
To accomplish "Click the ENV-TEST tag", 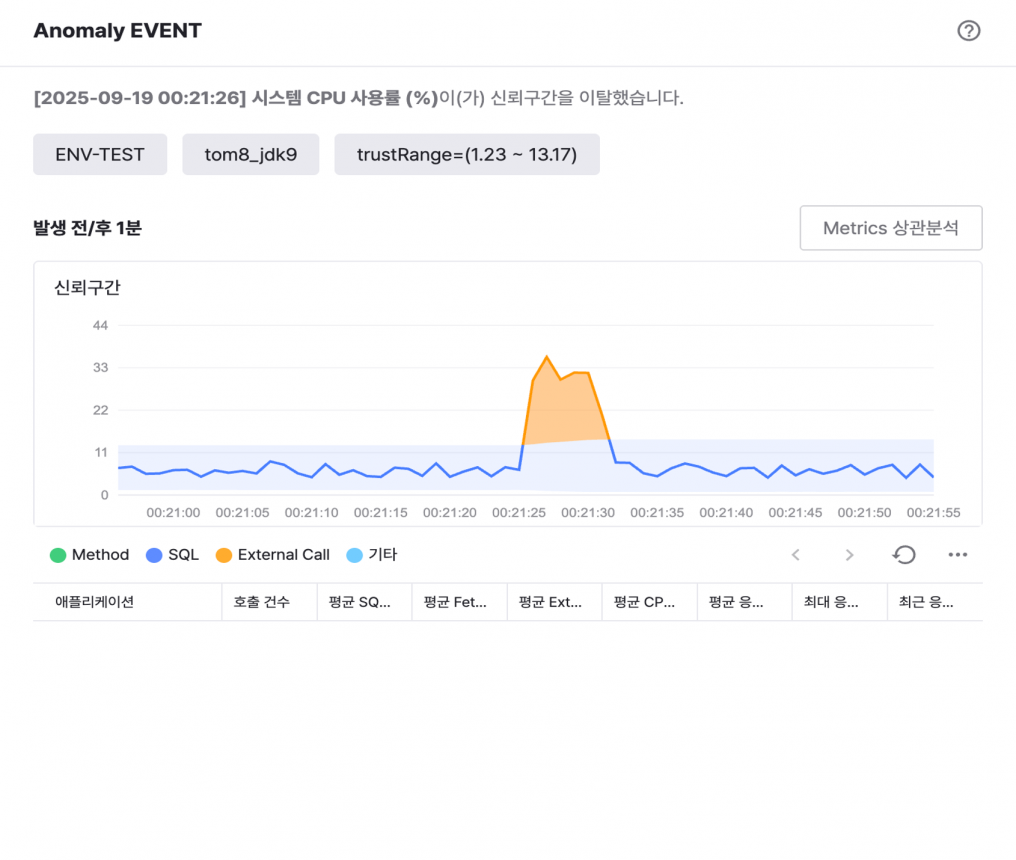I will click(x=100, y=155).
